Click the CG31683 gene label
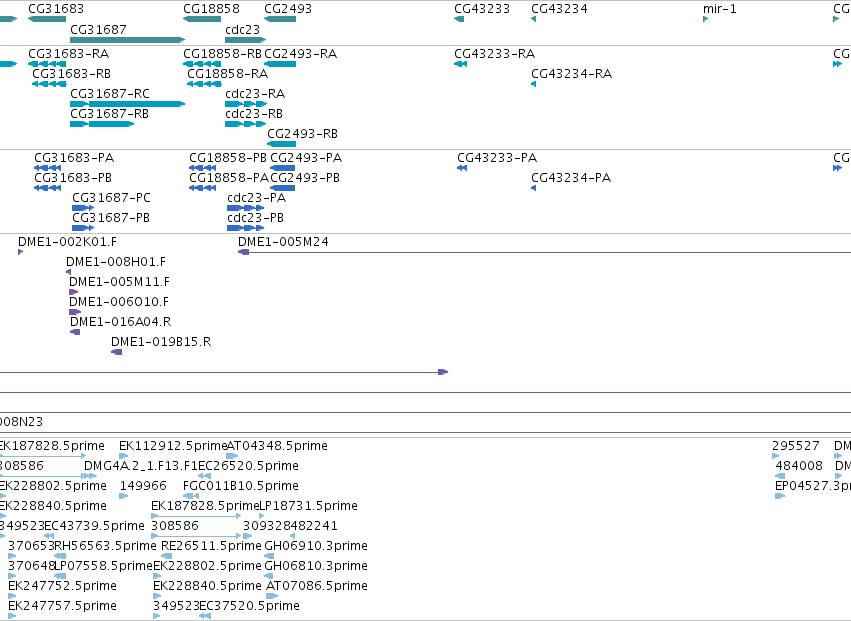The width and height of the screenshot is (851, 621). tap(56, 9)
